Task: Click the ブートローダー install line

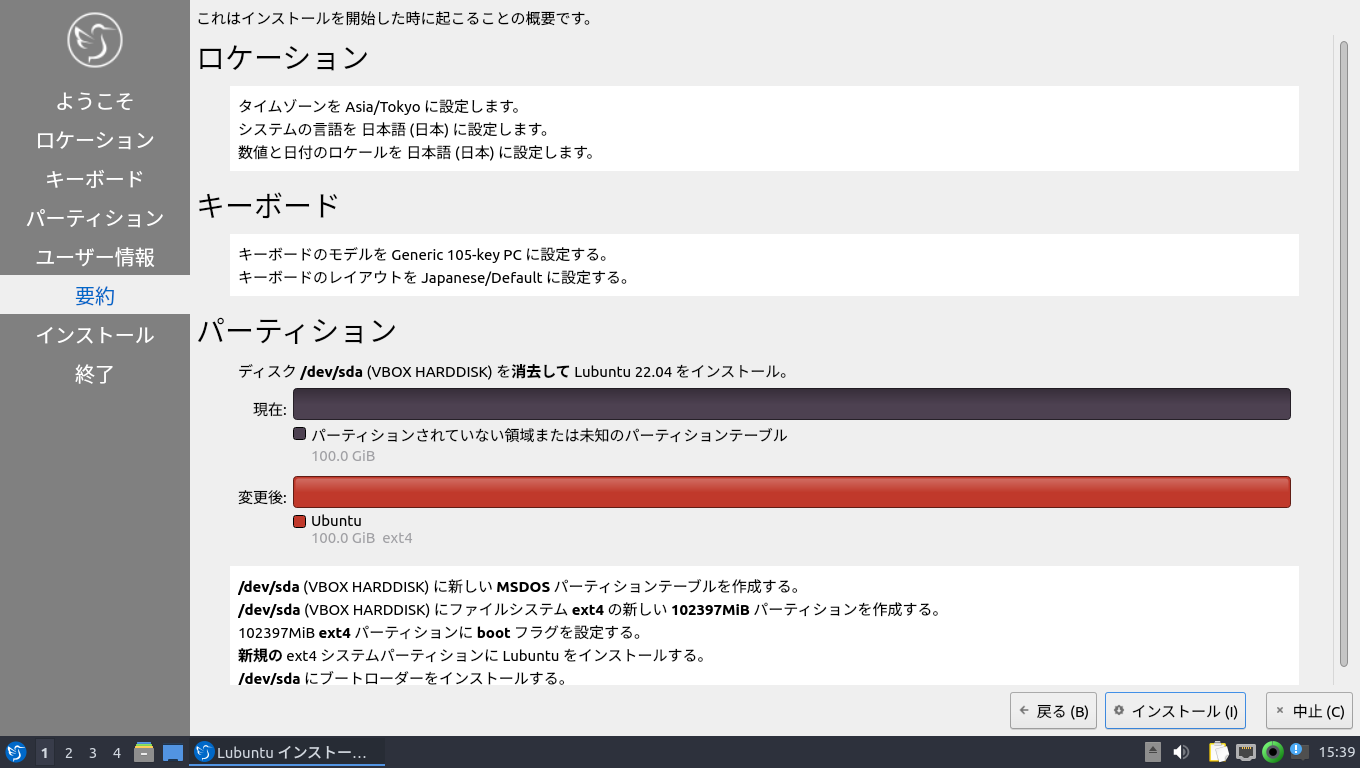Action: click(x=402, y=679)
